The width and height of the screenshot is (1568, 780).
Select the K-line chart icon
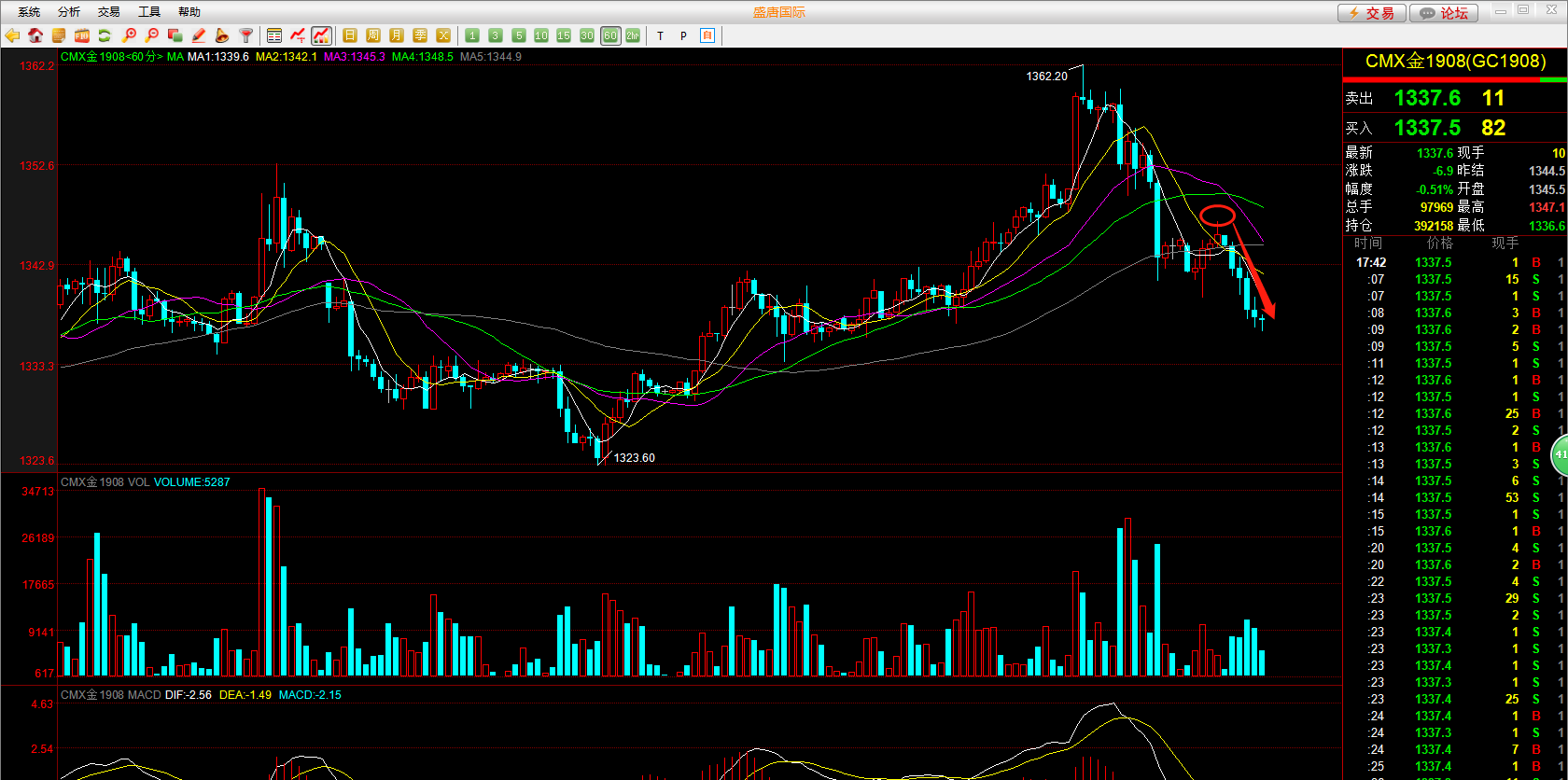pos(321,35)
